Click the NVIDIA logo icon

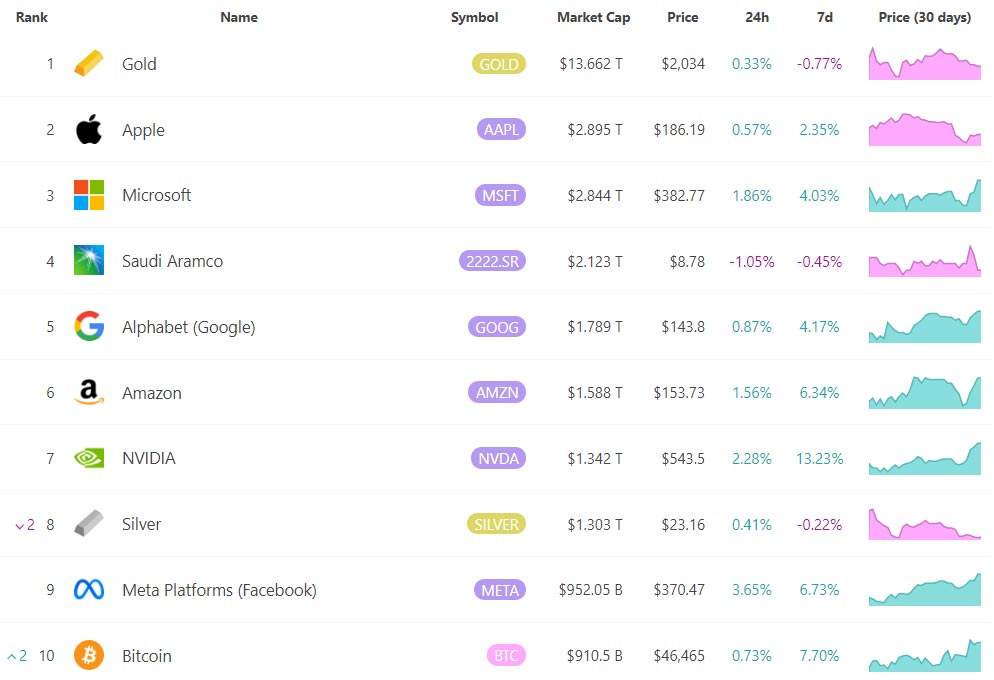(x=89, y=458)
